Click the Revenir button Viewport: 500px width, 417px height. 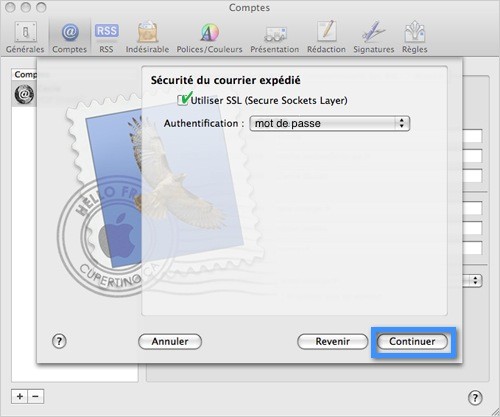click(x=332, y=342)
